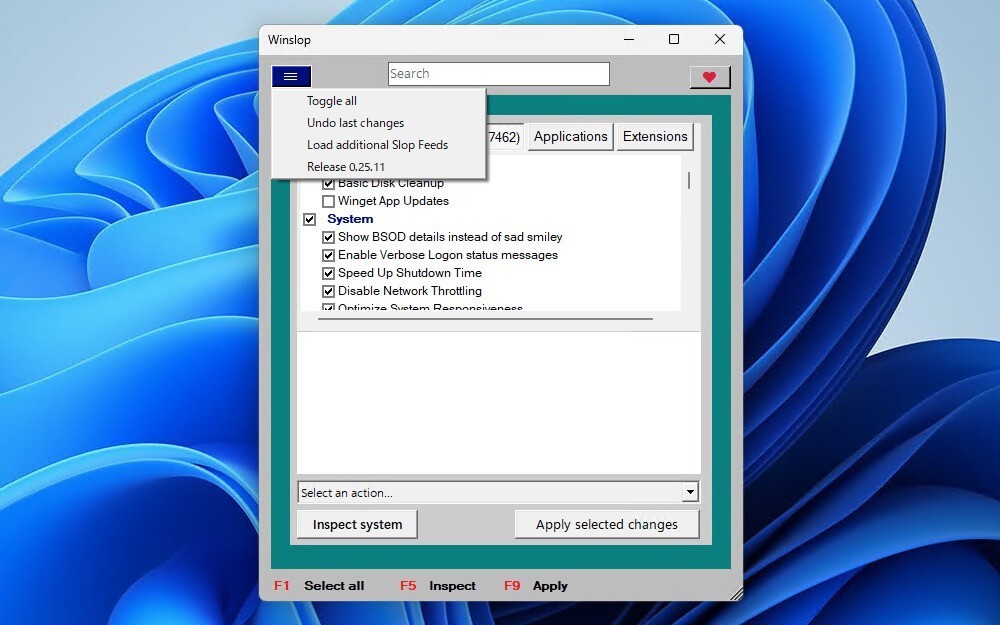Minimize the Winslop window
This screenshot has height=625, width=1000.
(629, 40)
